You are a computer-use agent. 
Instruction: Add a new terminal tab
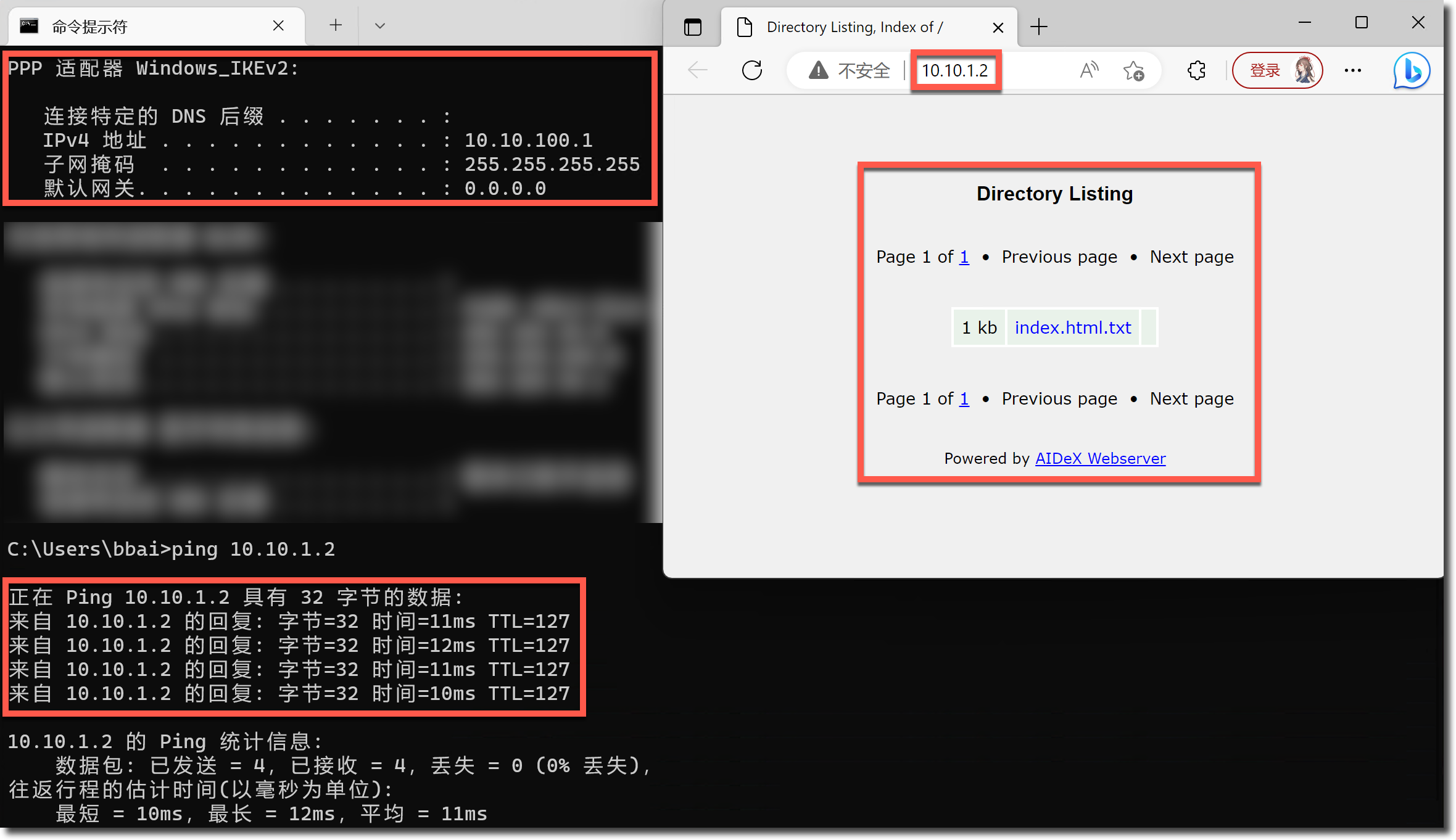[336, 25]
